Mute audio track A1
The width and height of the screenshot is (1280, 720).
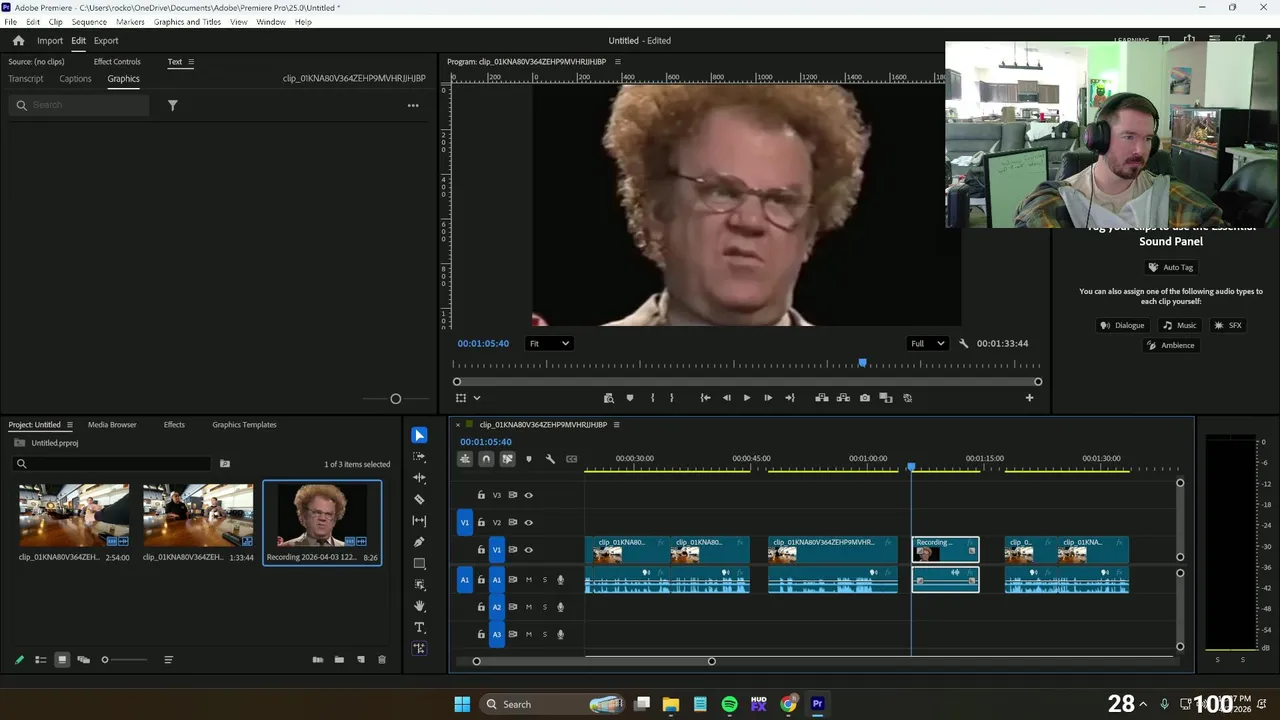529,580
